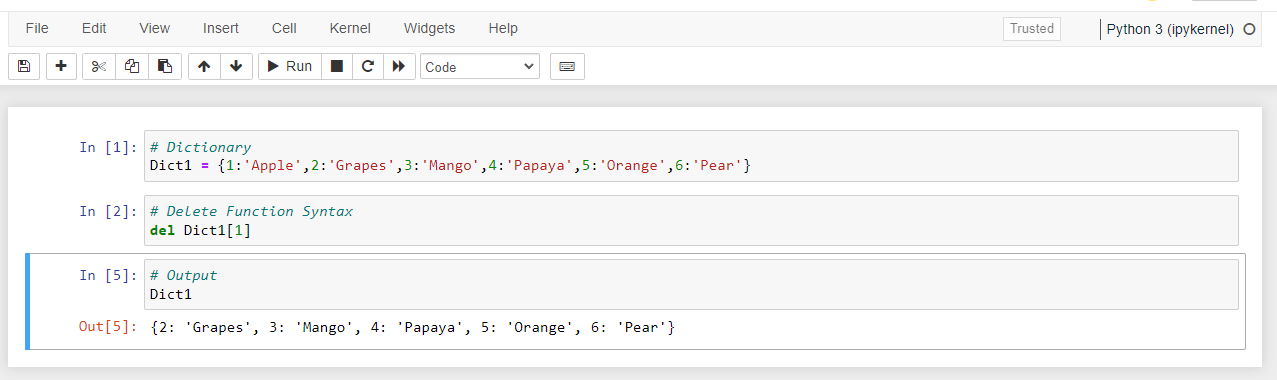The height and width of the screenshot is (380, 1277).
Task: Move selected cell down arrow
Action: tap(236, 67)
